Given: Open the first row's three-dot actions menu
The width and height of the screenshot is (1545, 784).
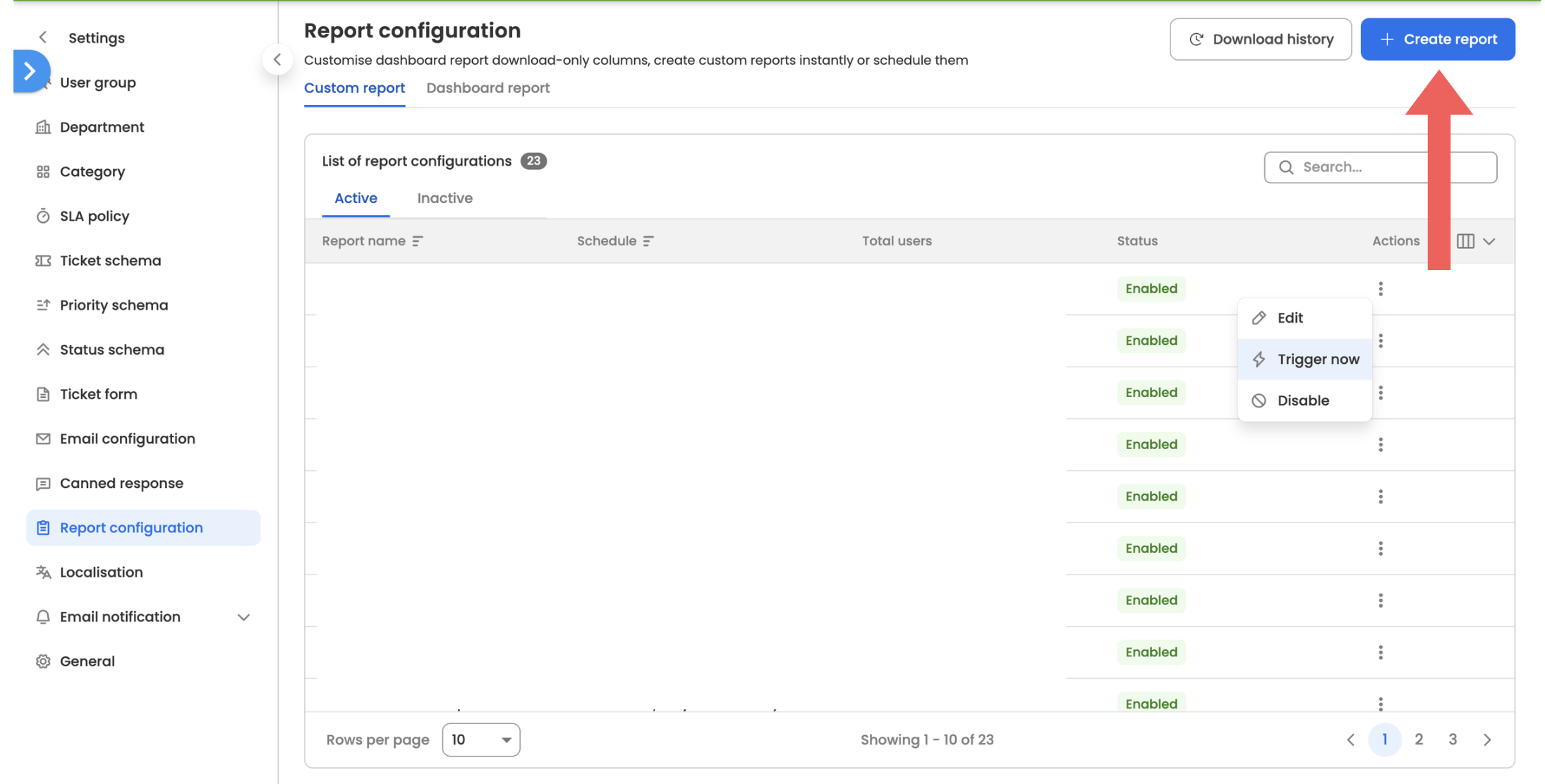Looking at the screenshot, I should [x=1381, y=289].
